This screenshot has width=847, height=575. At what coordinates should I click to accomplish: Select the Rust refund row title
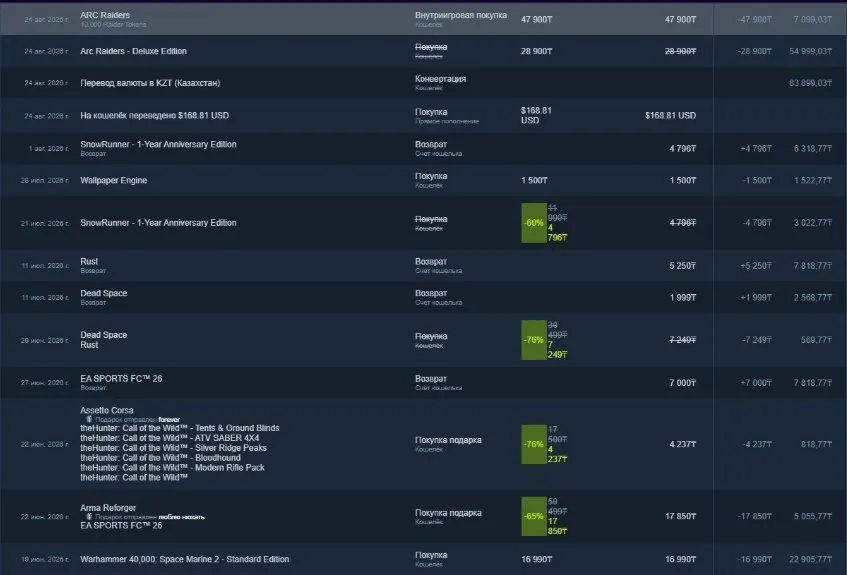coord(89,262)
